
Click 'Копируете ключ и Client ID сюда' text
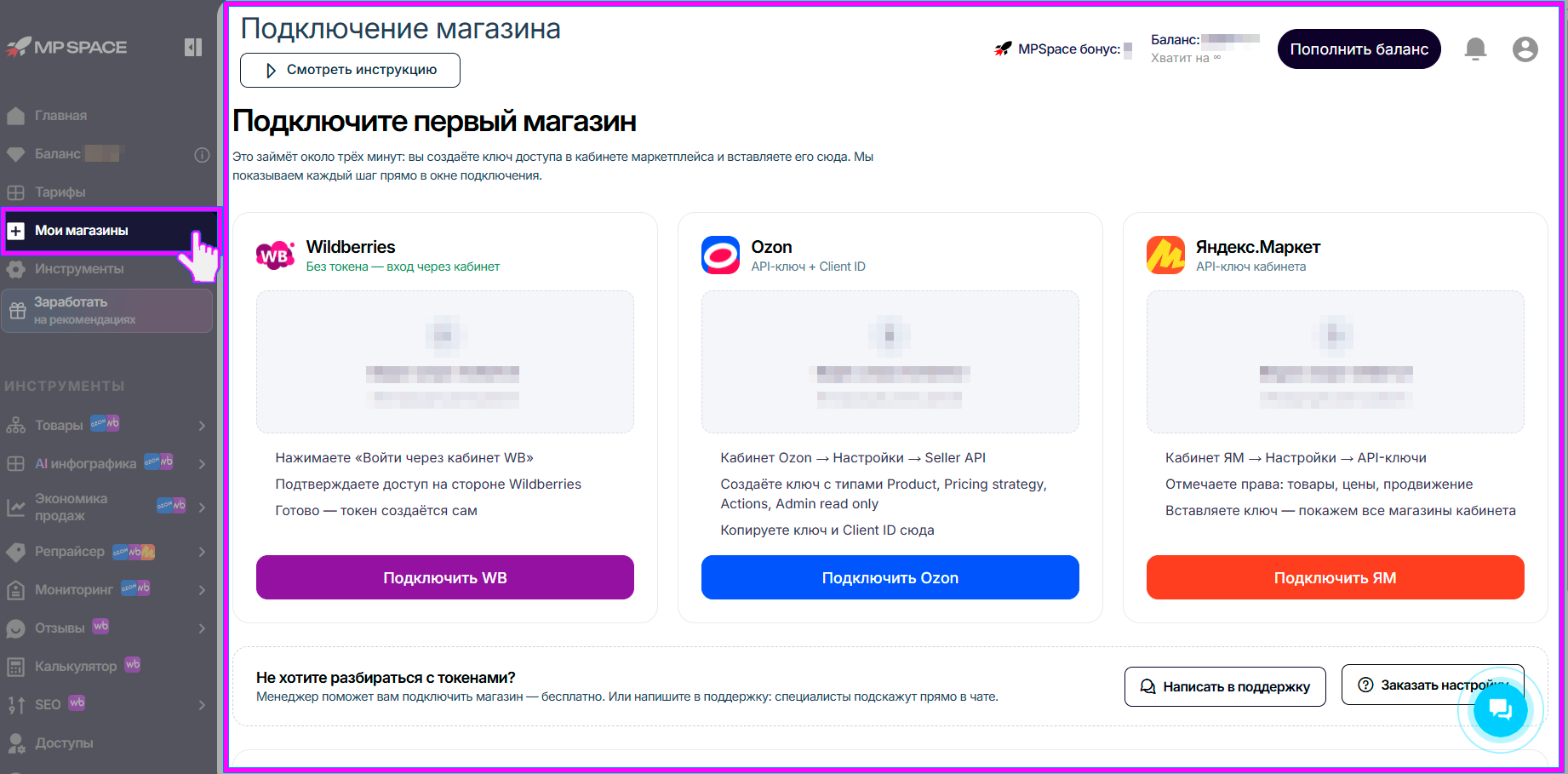tap(827, 530)
